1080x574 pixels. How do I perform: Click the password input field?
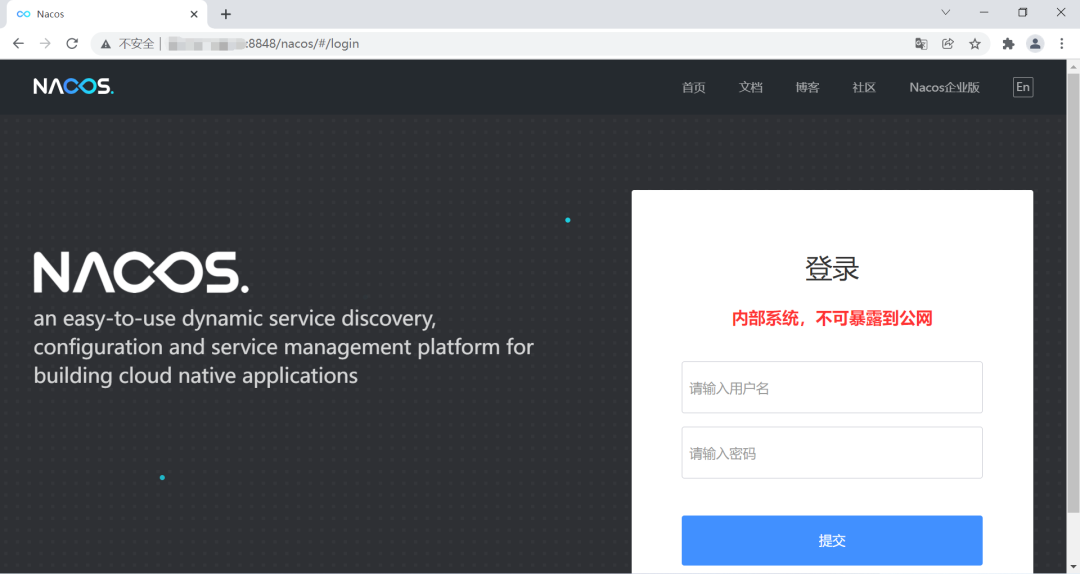832,453
